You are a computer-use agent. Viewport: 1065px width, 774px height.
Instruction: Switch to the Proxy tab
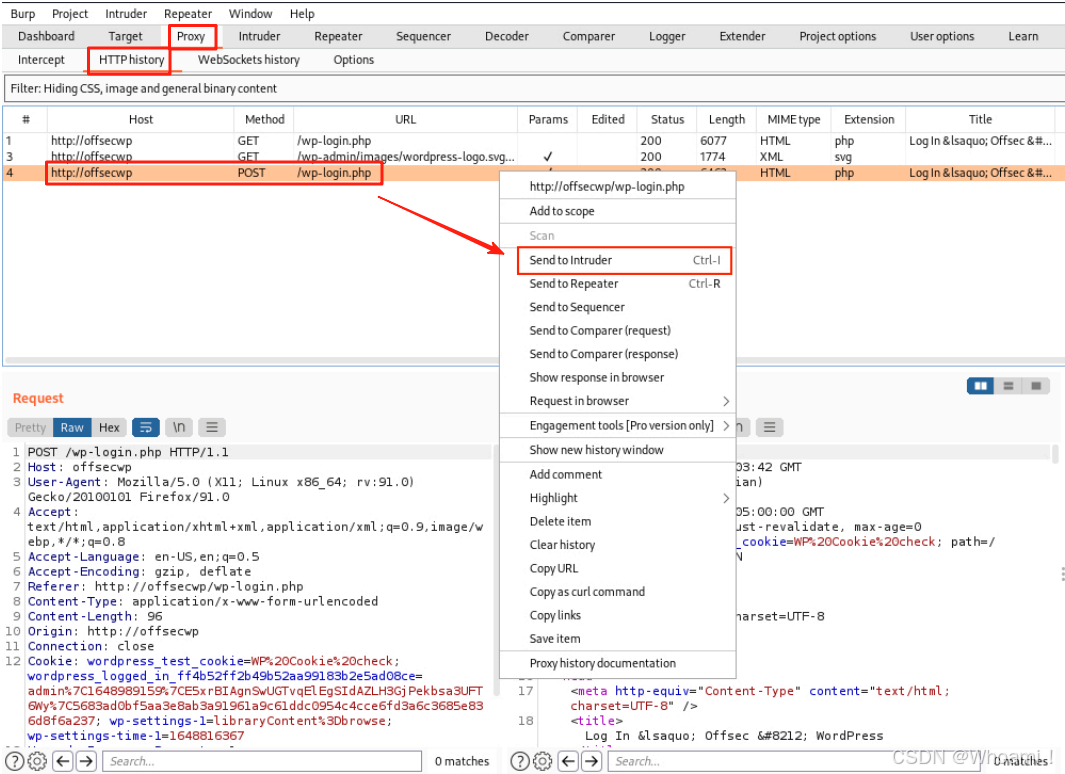click(x=191, y=37)
